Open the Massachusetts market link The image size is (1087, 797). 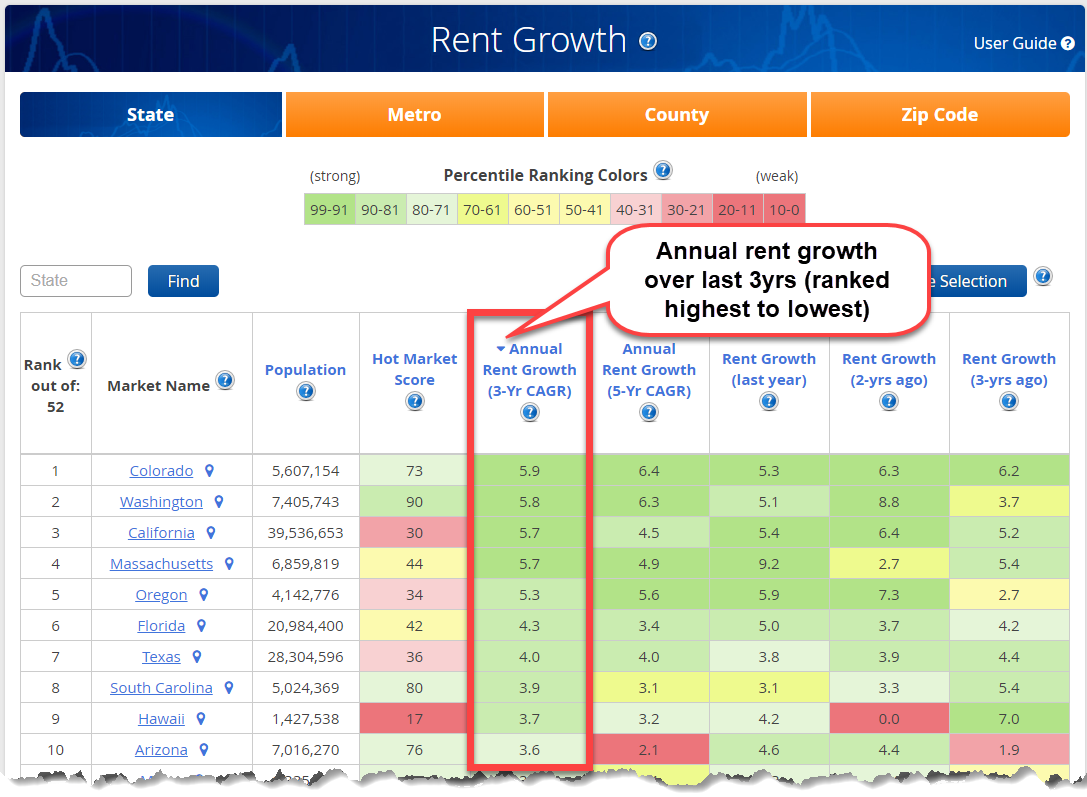tap(161, 564)
